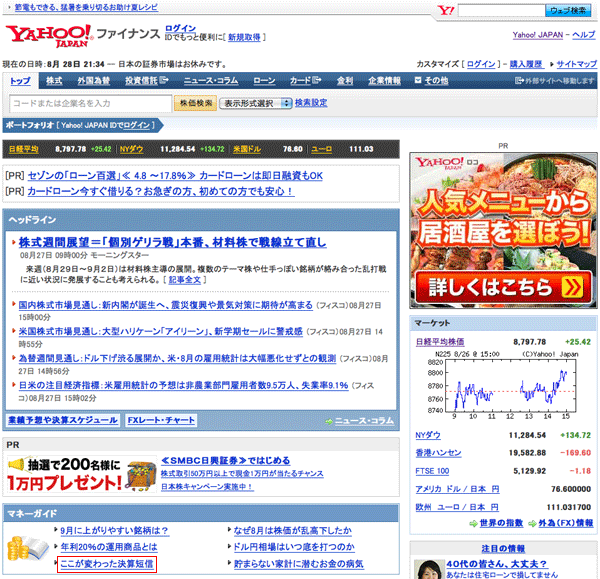
Task: Click the gold coins icon in マネーガイド
Action: click(22, 547)
